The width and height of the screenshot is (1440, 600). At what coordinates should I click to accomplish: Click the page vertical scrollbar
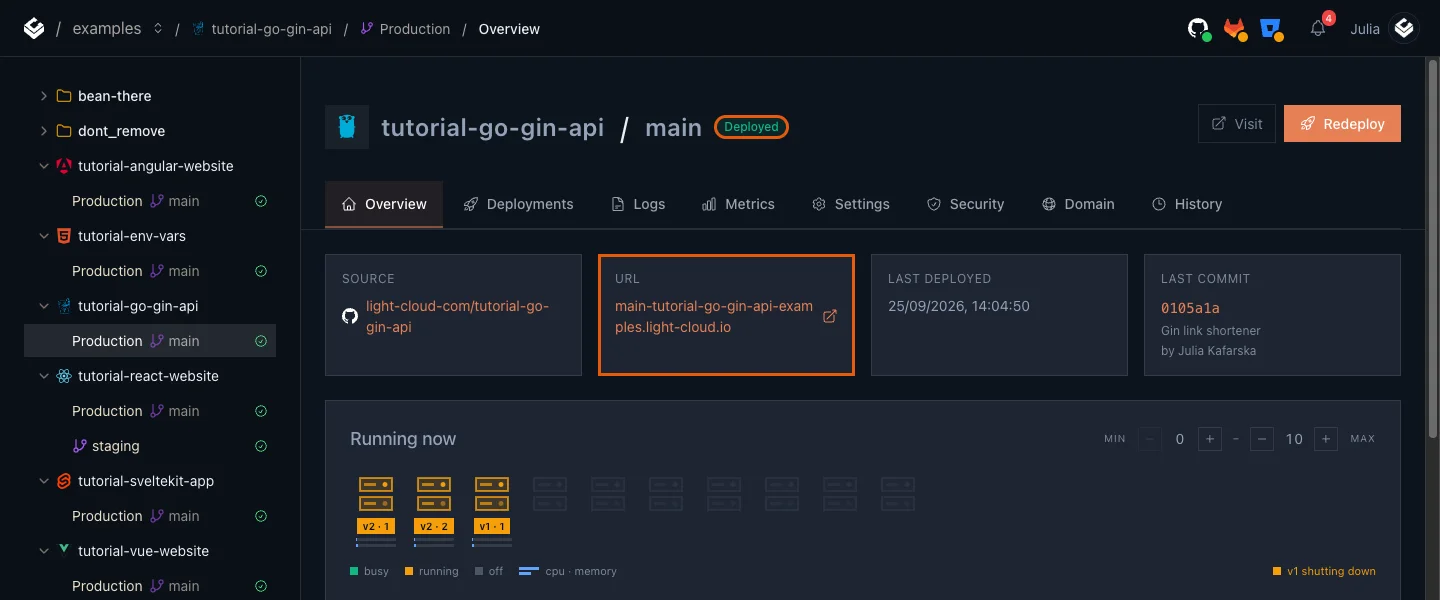tap(1433, 250)
